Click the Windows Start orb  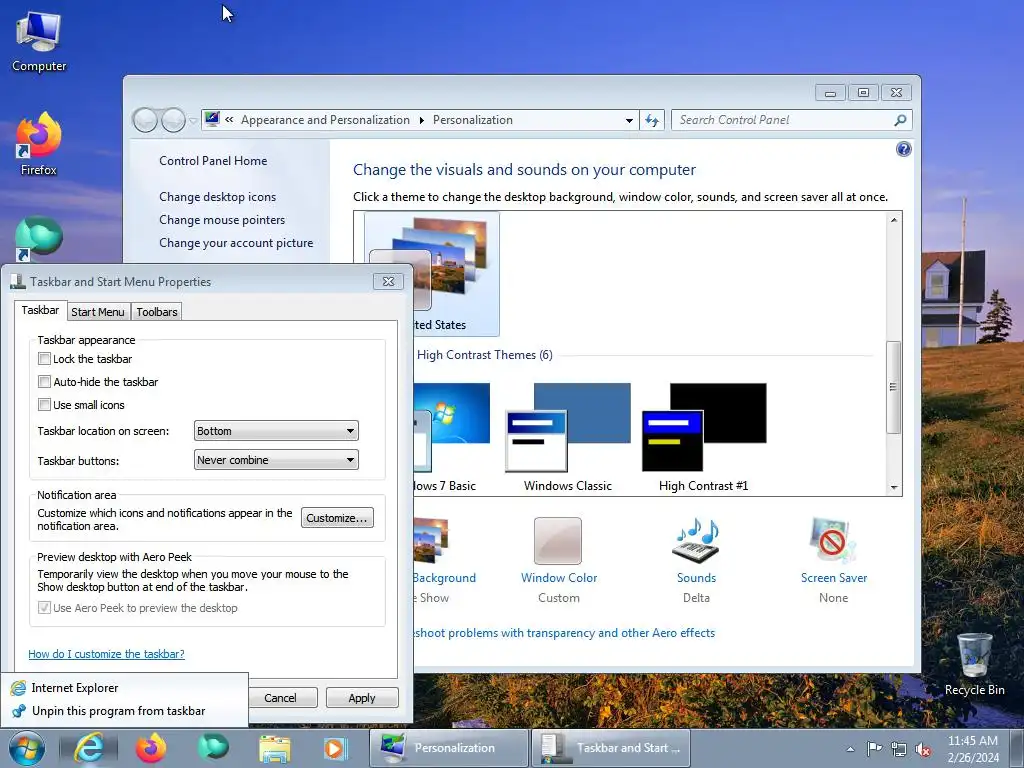click(x=27, y=748)
